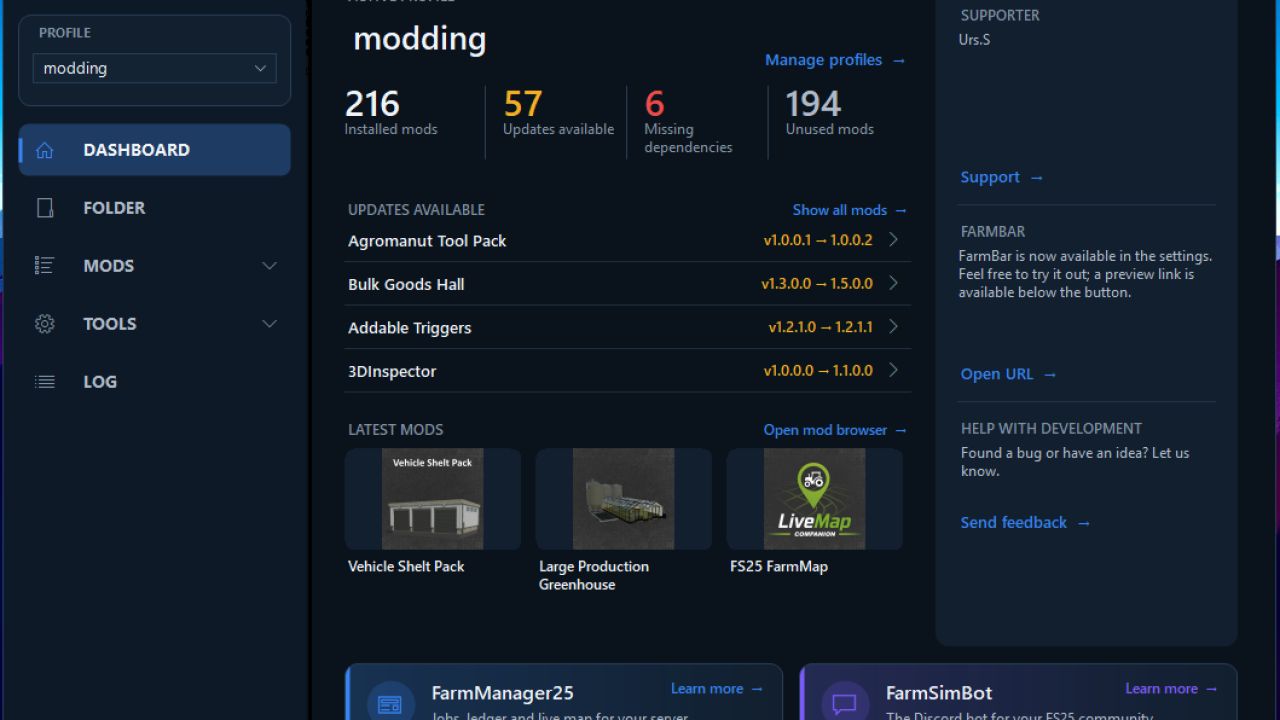This screenshot has height=720, width=1280.
Task: Select the Agromanut Tool Pack row name
Action: click(x=427, y=241)
